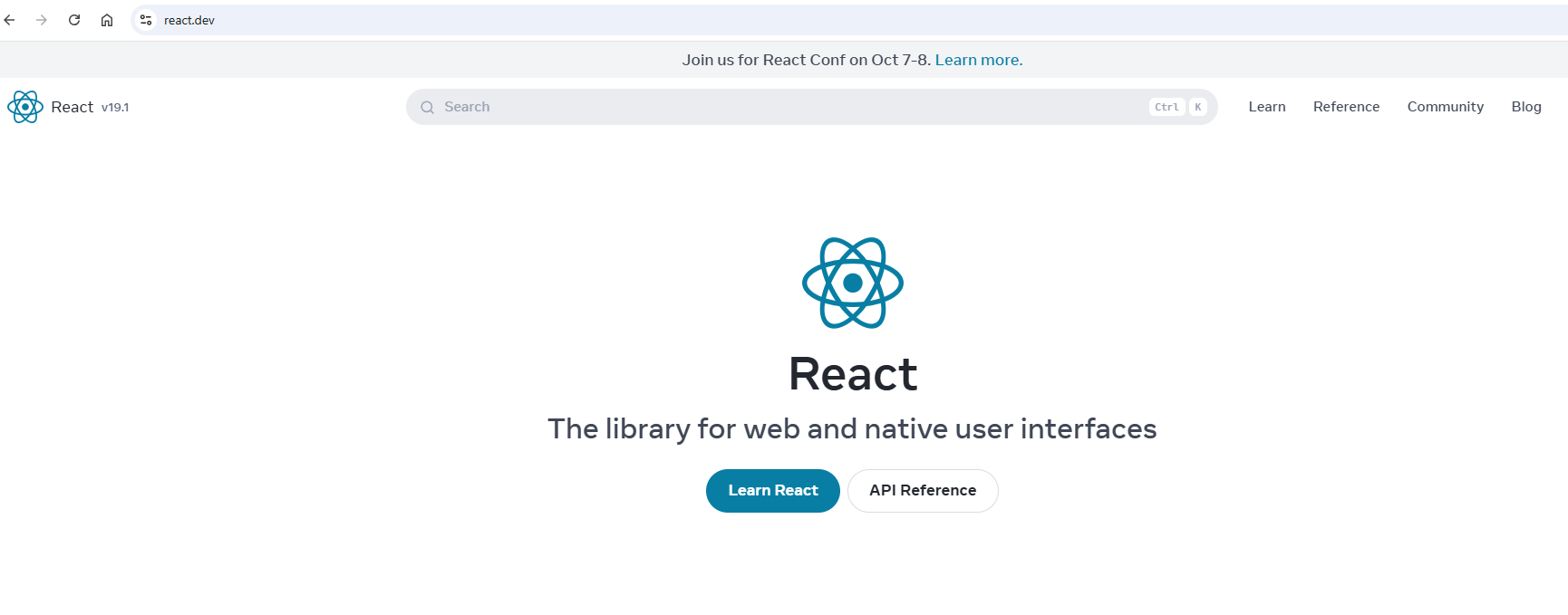Click the small React logo in header

coord(25,107)
